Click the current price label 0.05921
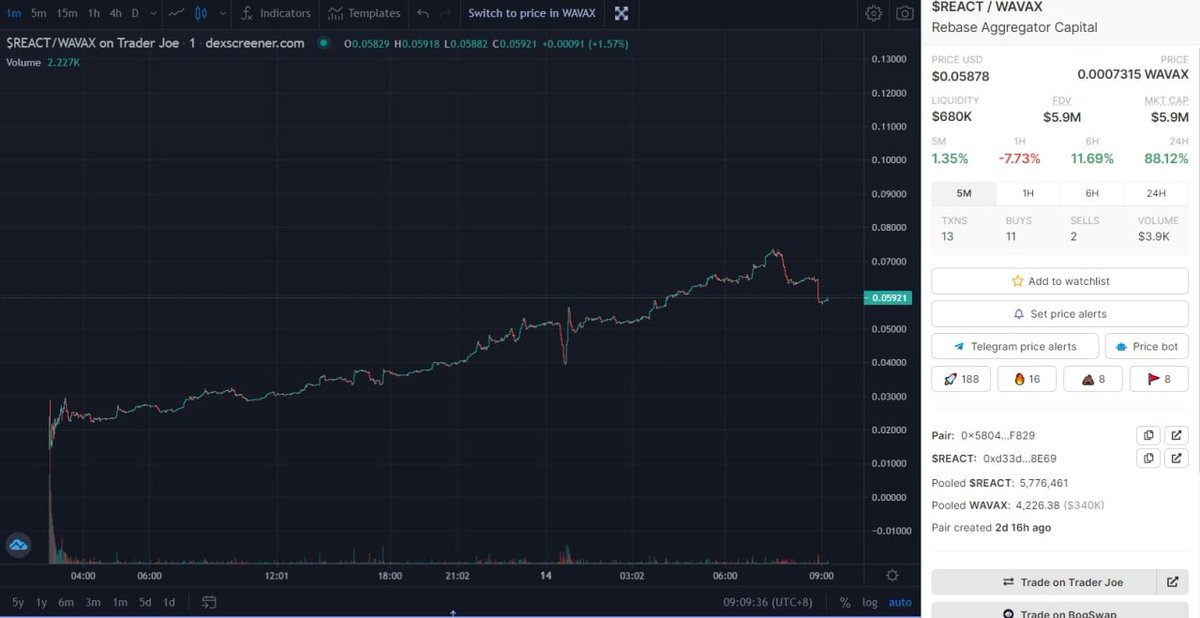The image size is (1200, 618). click(889, 298)
